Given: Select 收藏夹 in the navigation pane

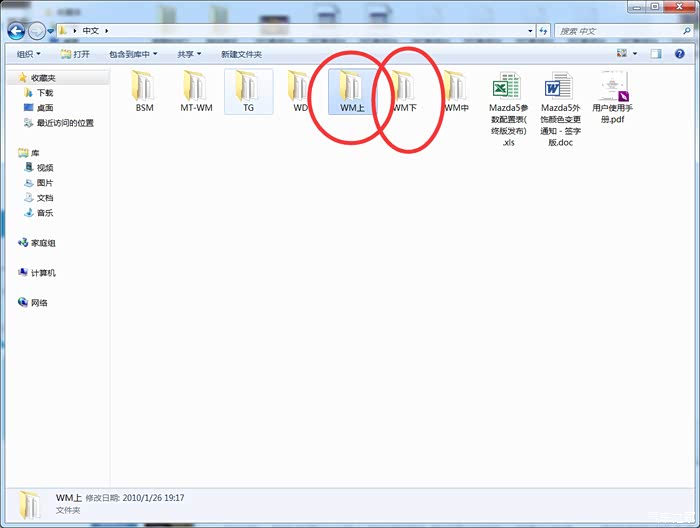Looking at the screenshot, I should click(43, 78).
